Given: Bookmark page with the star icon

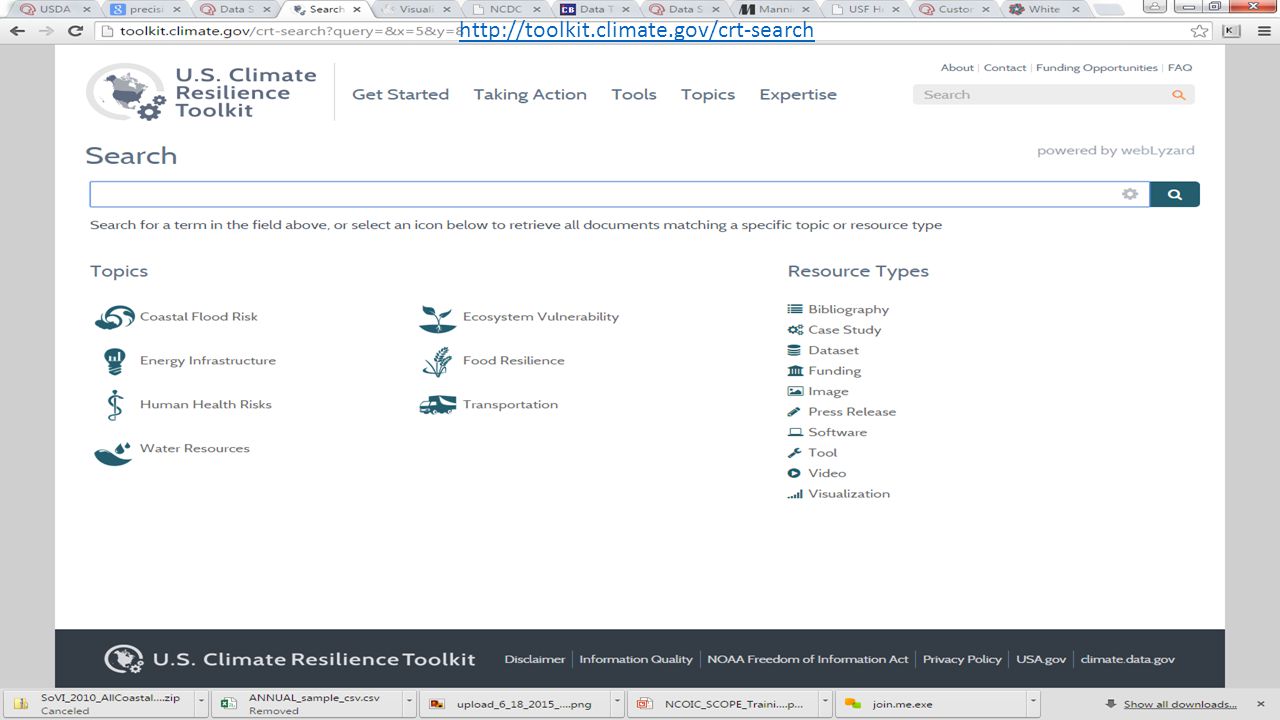Looking at the screenshot, I should click(x=1199, y=31).
